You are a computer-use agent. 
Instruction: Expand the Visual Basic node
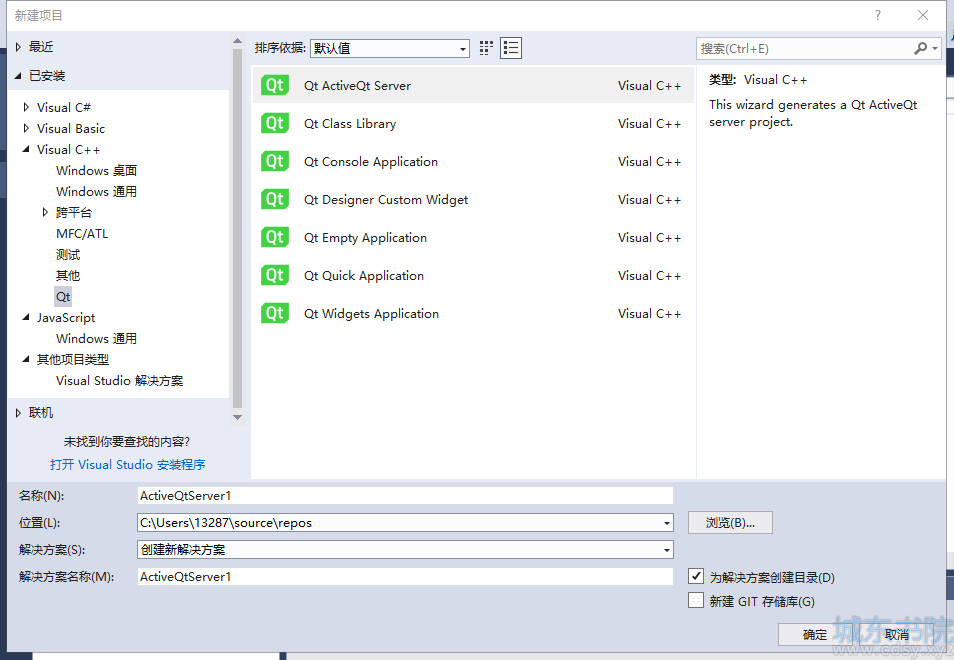[x=26, y=128]
